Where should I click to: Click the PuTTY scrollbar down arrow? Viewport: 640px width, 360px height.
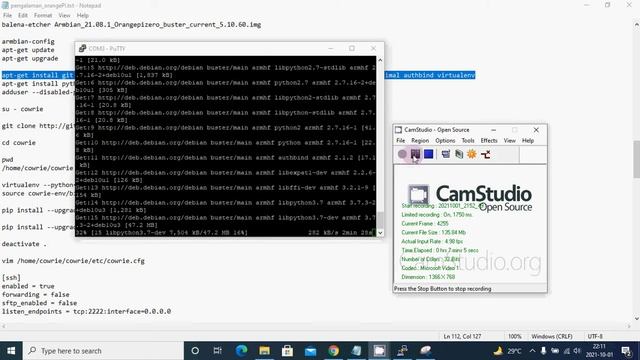pyautogui.click(x=380, y=233)
